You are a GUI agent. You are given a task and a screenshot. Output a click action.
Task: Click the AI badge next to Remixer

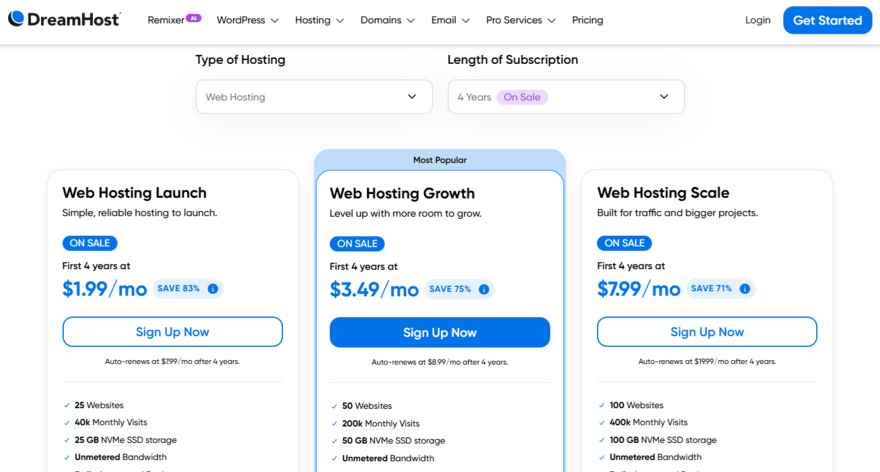coord(194,18)
